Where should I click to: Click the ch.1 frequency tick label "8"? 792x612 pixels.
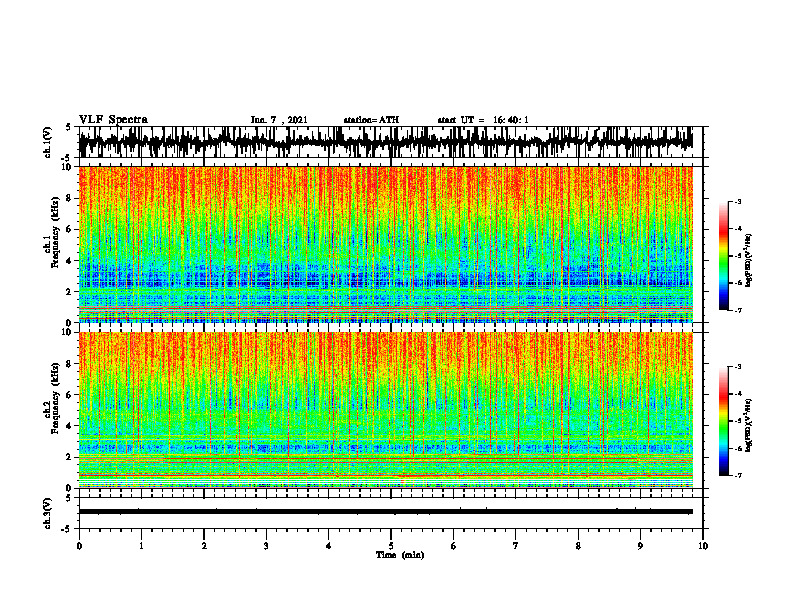point(70,198)
